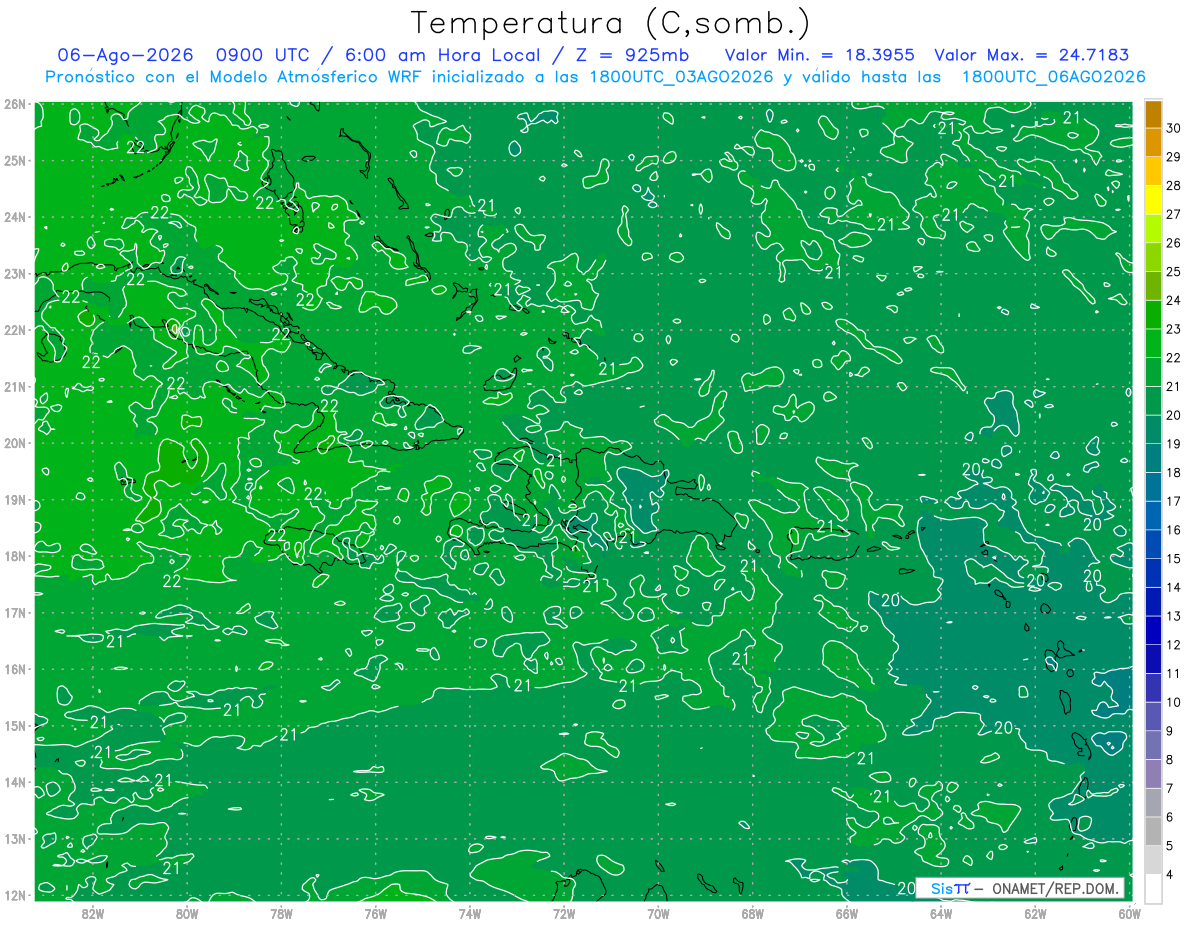Viewport: 1200px width, 927px height.
Task: Click the '24N' latitude axis label
Action: (x=14, y=217)
